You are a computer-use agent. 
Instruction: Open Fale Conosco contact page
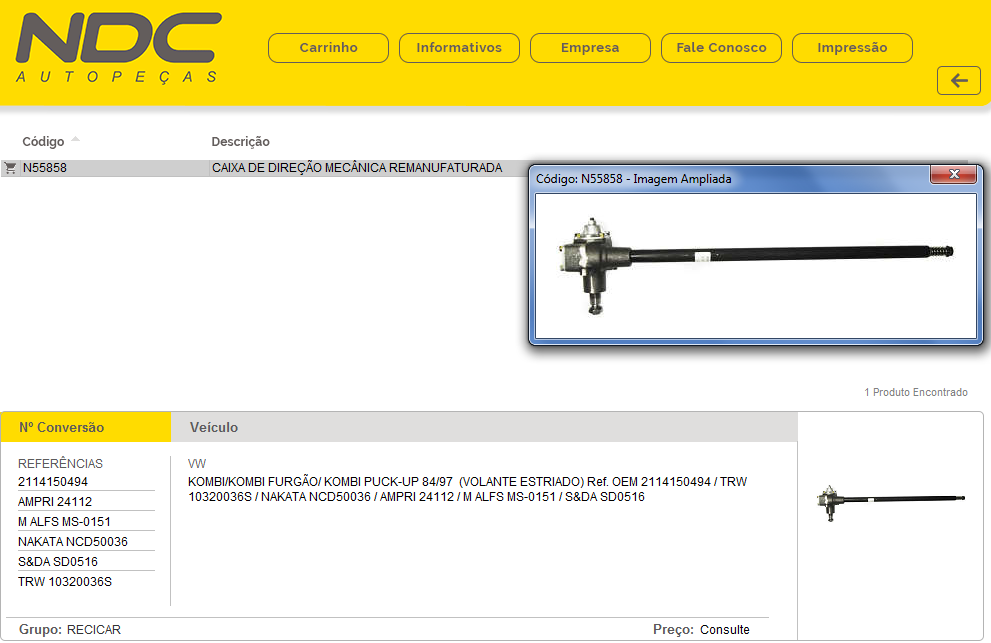point(721,48)
